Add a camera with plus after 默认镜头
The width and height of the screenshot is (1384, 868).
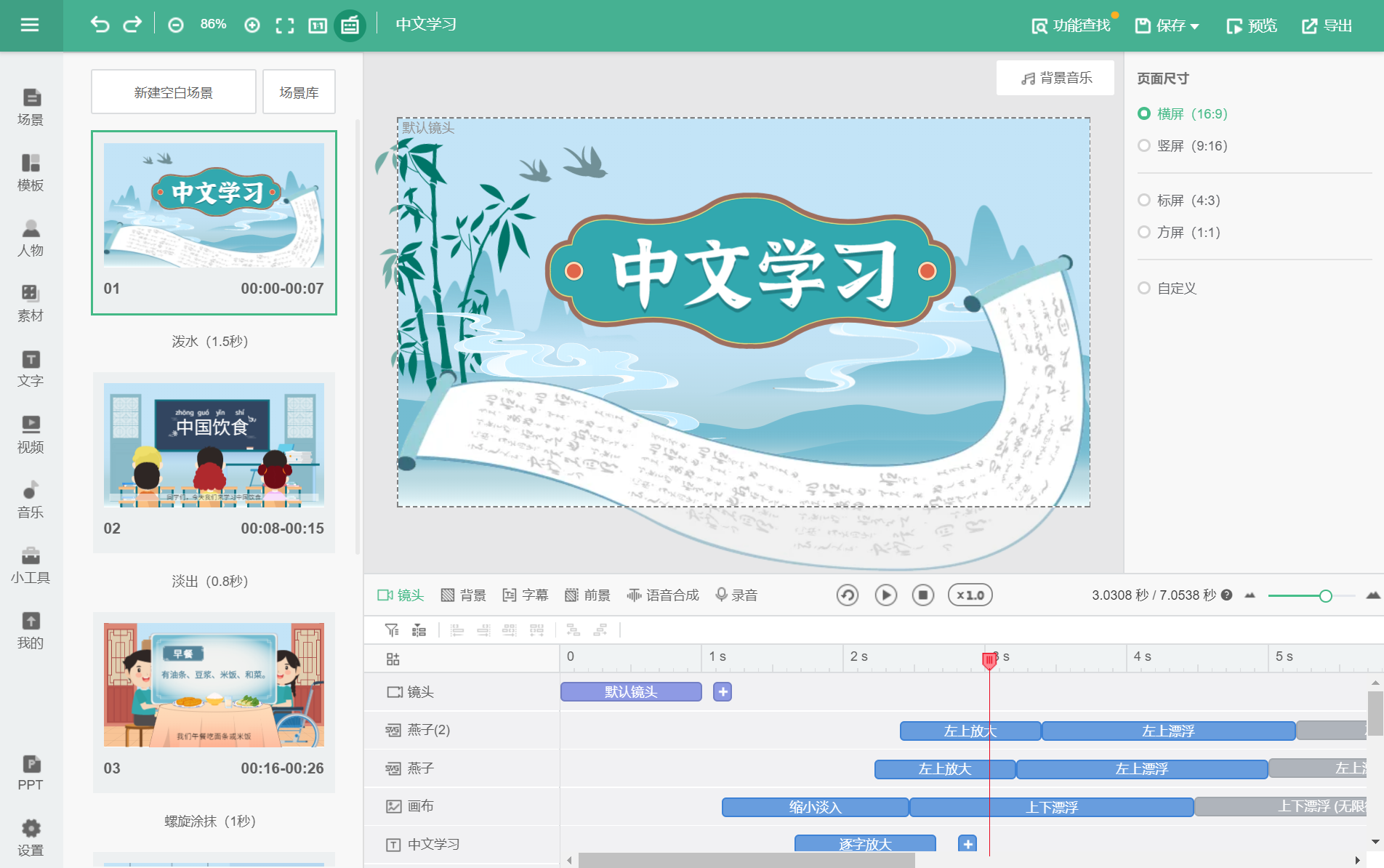pyautogui.click(x=723, y=692)
